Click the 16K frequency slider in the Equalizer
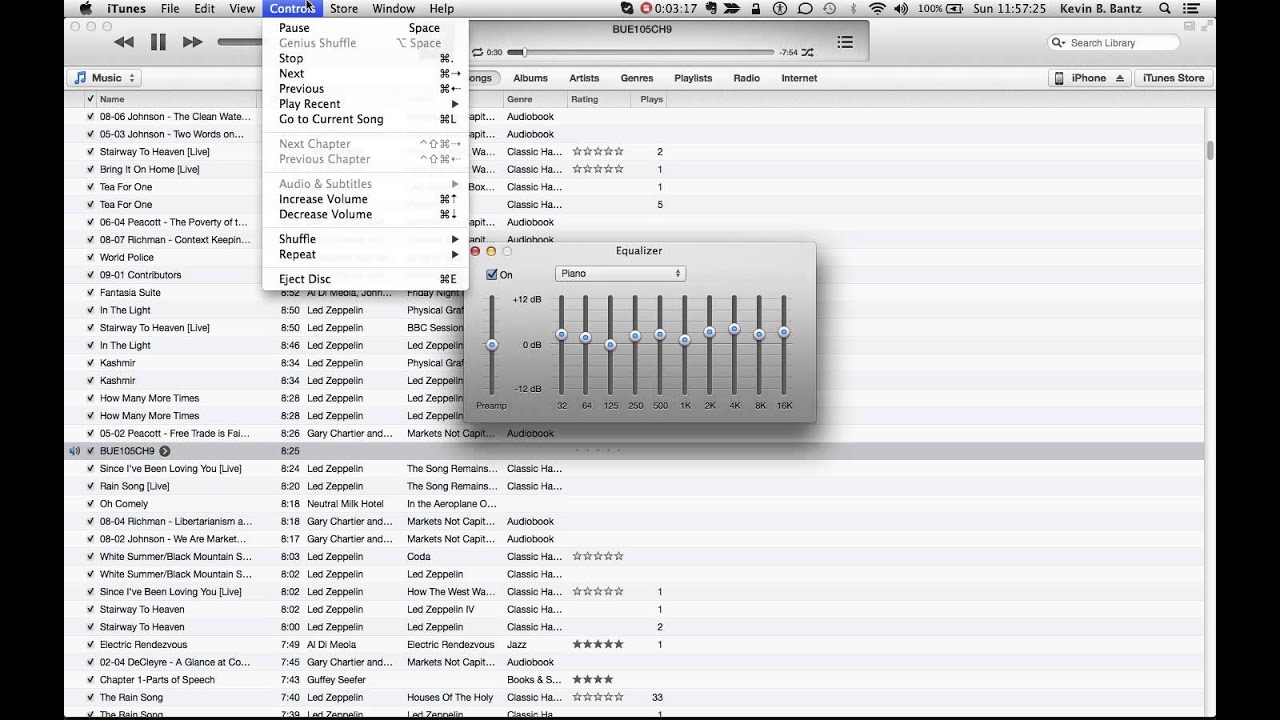1280x720 pixels. [x=784, y=345]
